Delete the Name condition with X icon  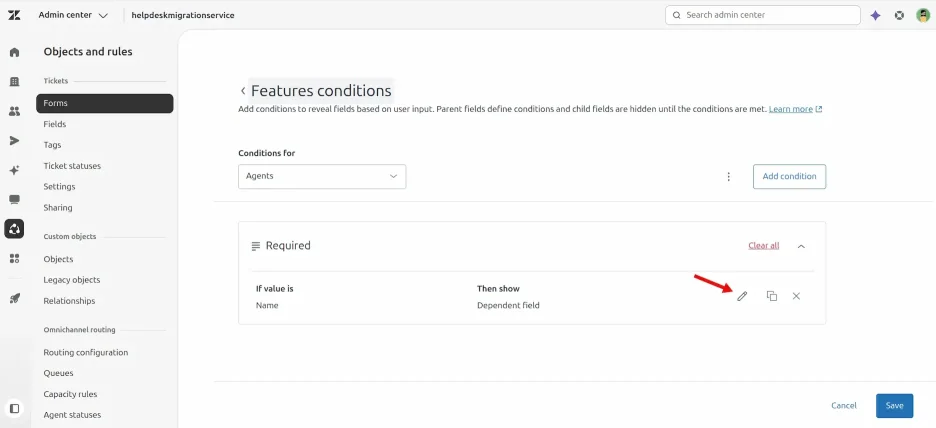796,296
